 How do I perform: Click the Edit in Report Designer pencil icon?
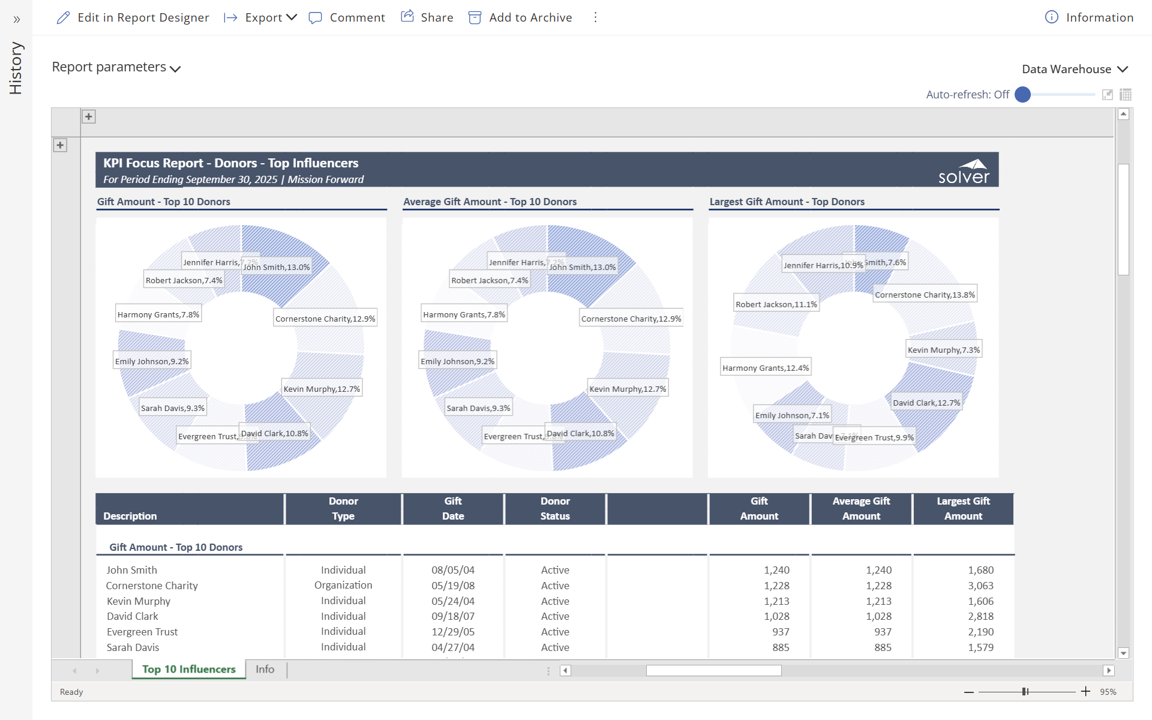(63, 17)
